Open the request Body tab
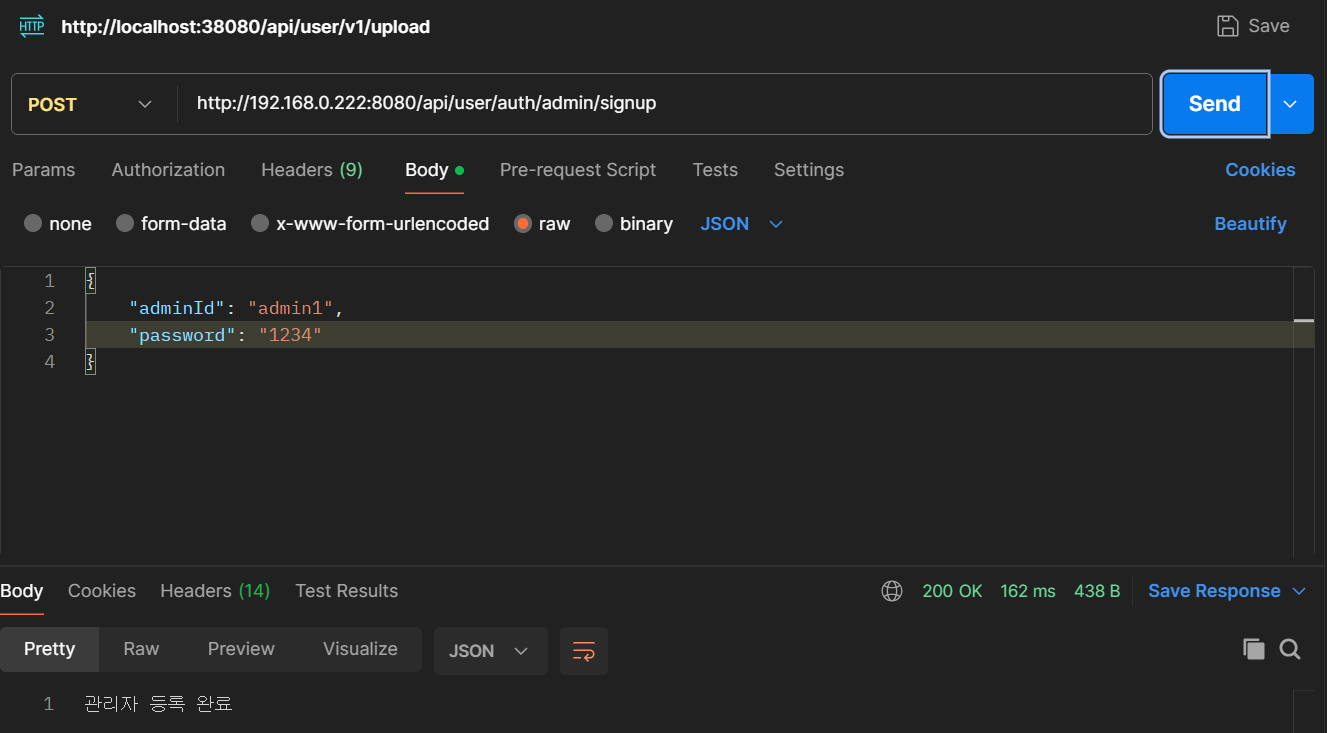Viewport: 1327px width, 733px height. [434, 170]
